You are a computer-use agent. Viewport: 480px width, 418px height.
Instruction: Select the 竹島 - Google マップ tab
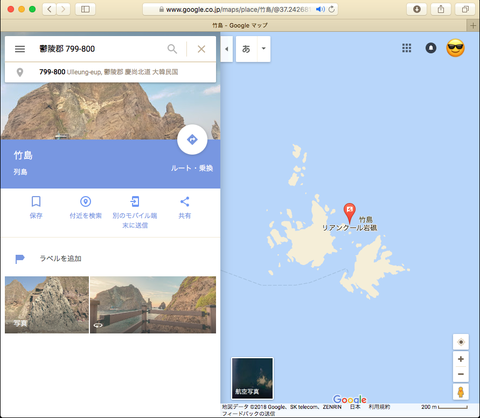(240, 25)
